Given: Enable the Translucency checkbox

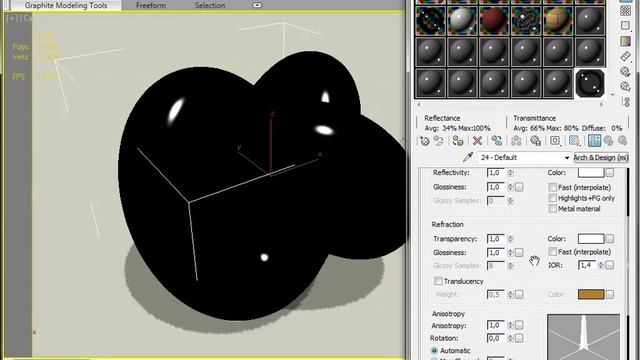Looking at the screenshot, I should click(x=438, y=281).
